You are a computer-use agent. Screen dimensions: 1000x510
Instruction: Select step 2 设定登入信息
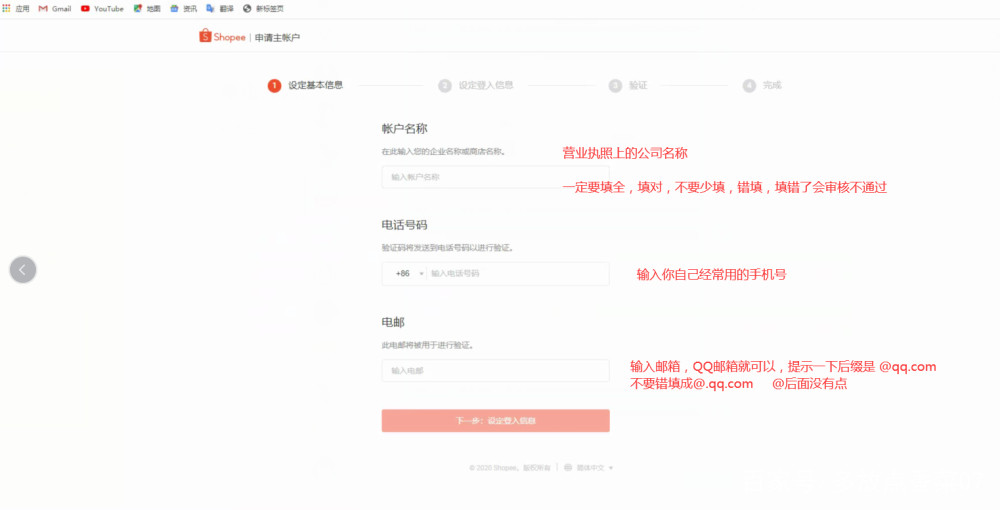click(x=476, y=85)
